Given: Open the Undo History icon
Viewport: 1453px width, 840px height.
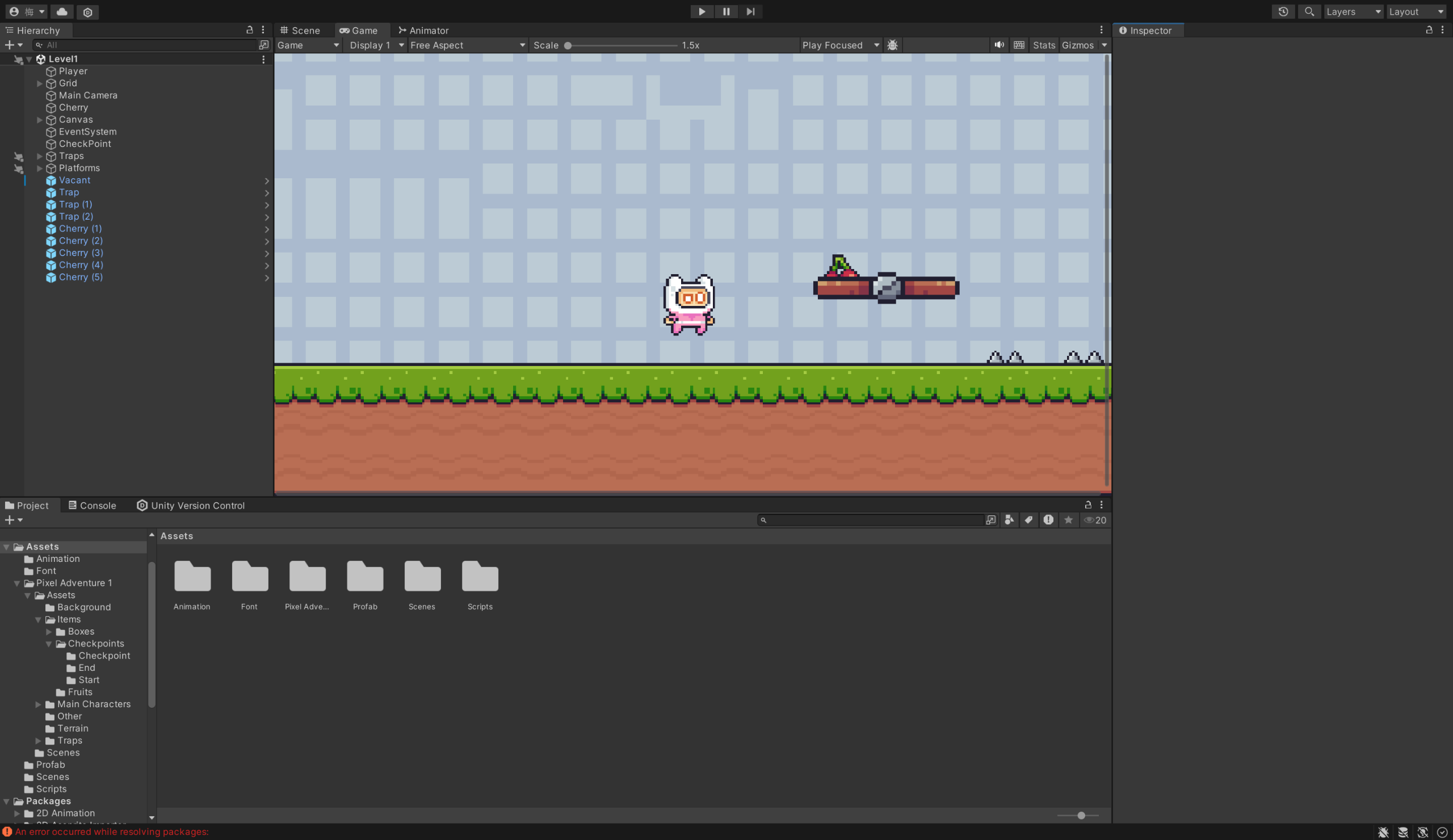Looking at the screenshot, I should pyautogui.click(x=1283, y=11).
